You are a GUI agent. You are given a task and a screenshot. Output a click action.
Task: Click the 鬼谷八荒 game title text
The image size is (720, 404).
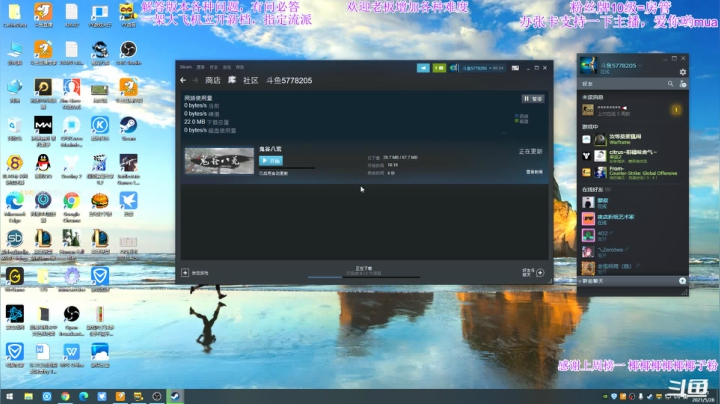click(270, 149)
